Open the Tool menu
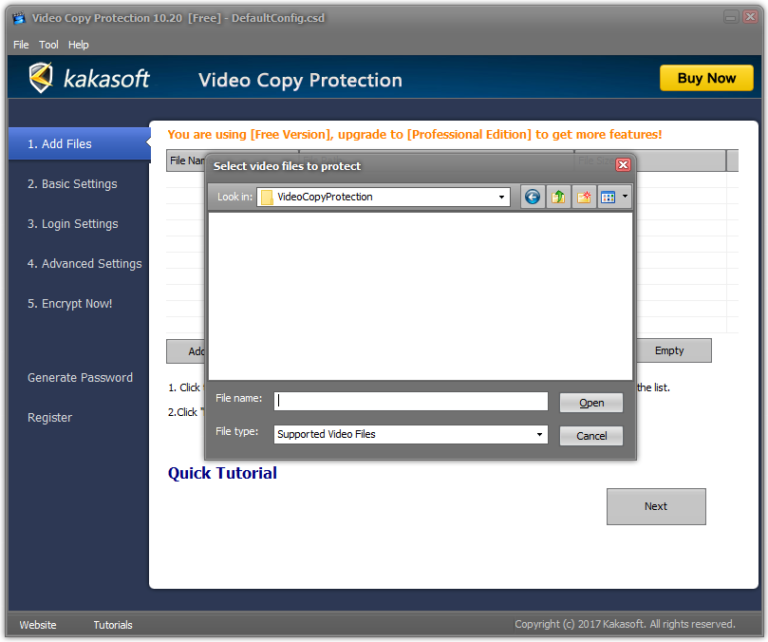Viewport: 768px width, 642px height. 49,45
